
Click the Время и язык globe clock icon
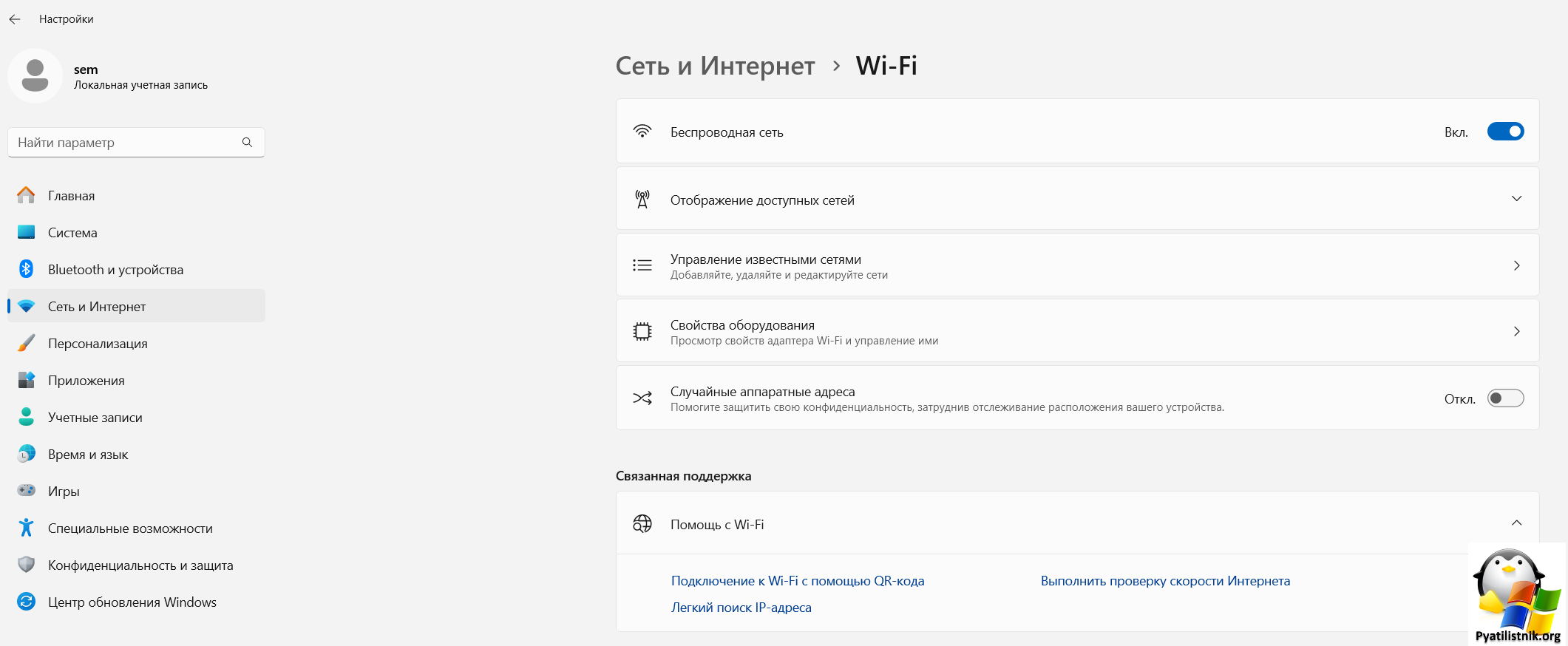pyautogui.click(x=26, y=454)
